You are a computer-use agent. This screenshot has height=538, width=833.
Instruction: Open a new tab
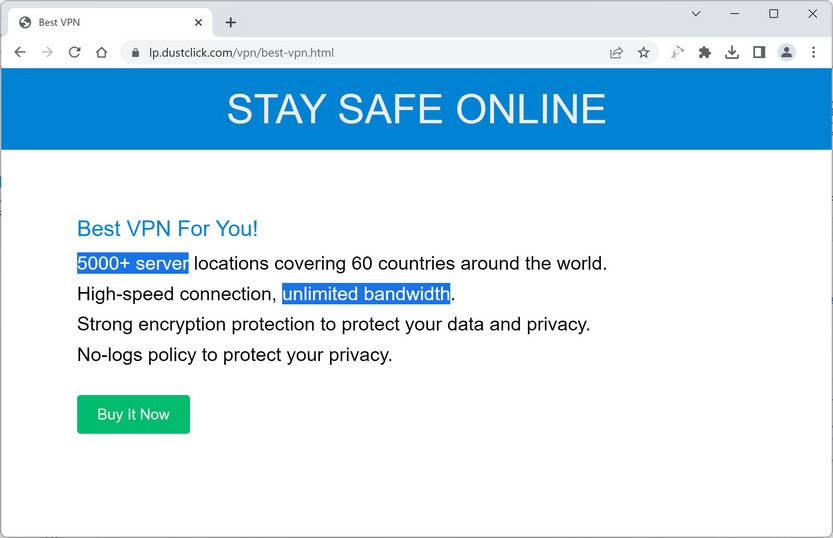231,22
